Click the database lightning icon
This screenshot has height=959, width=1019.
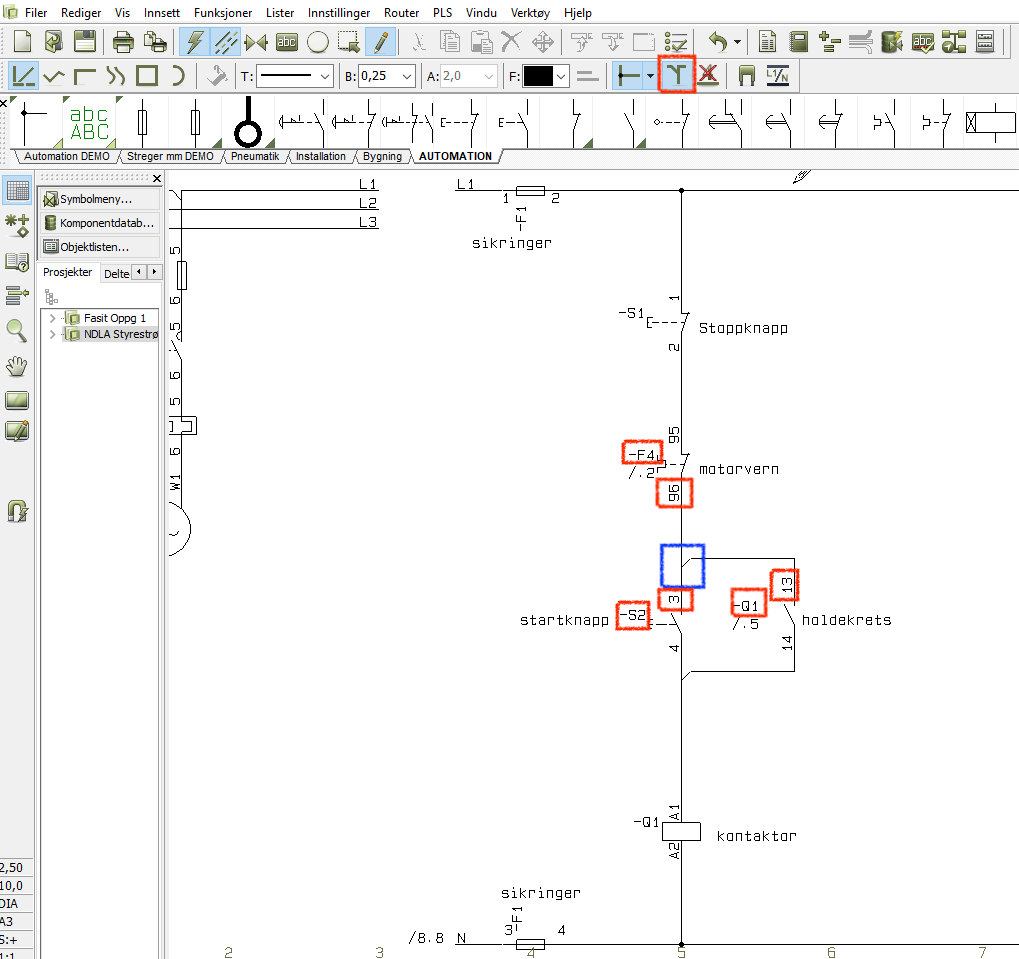coord(892,42)
